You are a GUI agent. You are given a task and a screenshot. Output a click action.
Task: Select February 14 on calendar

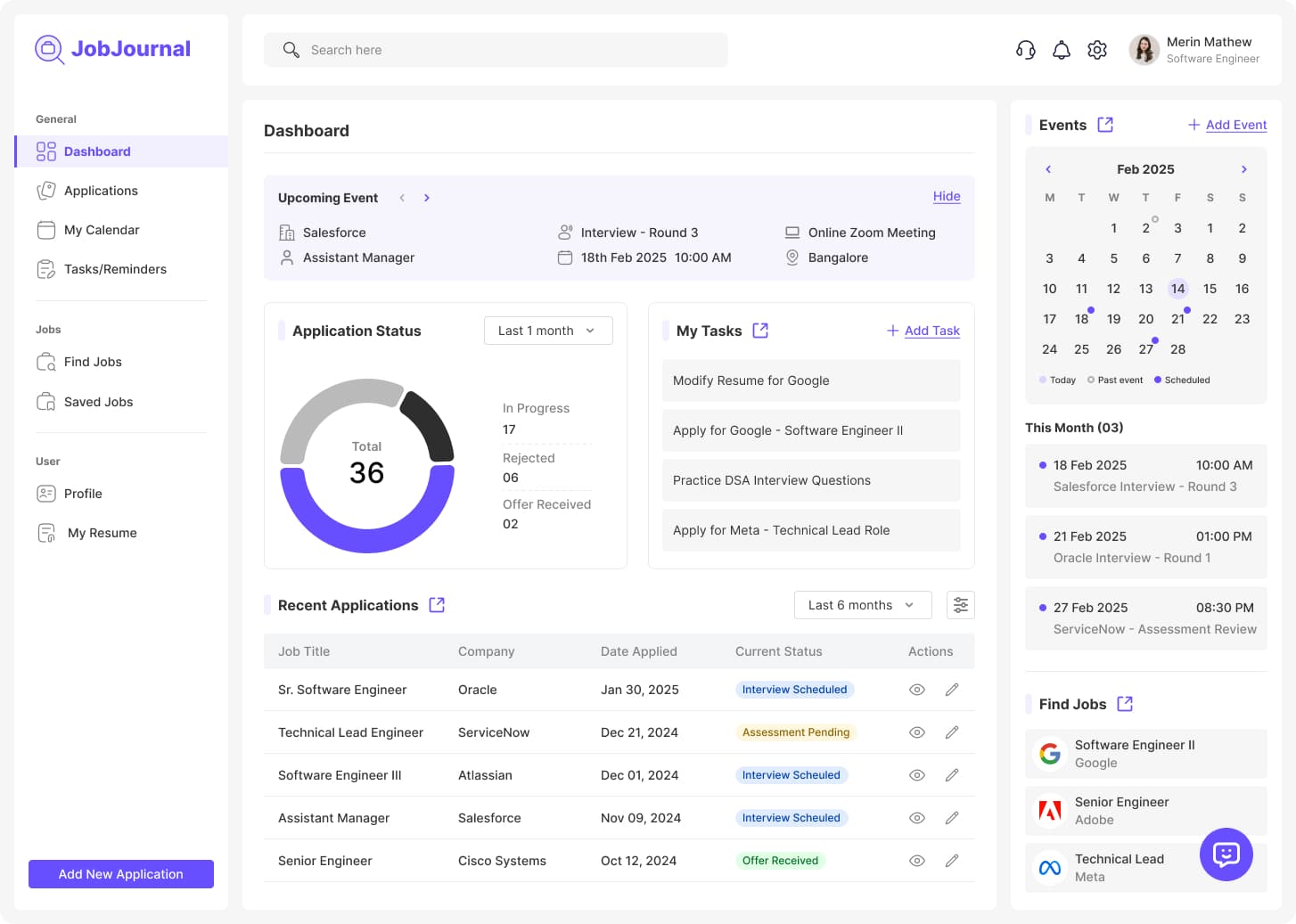1178,289
